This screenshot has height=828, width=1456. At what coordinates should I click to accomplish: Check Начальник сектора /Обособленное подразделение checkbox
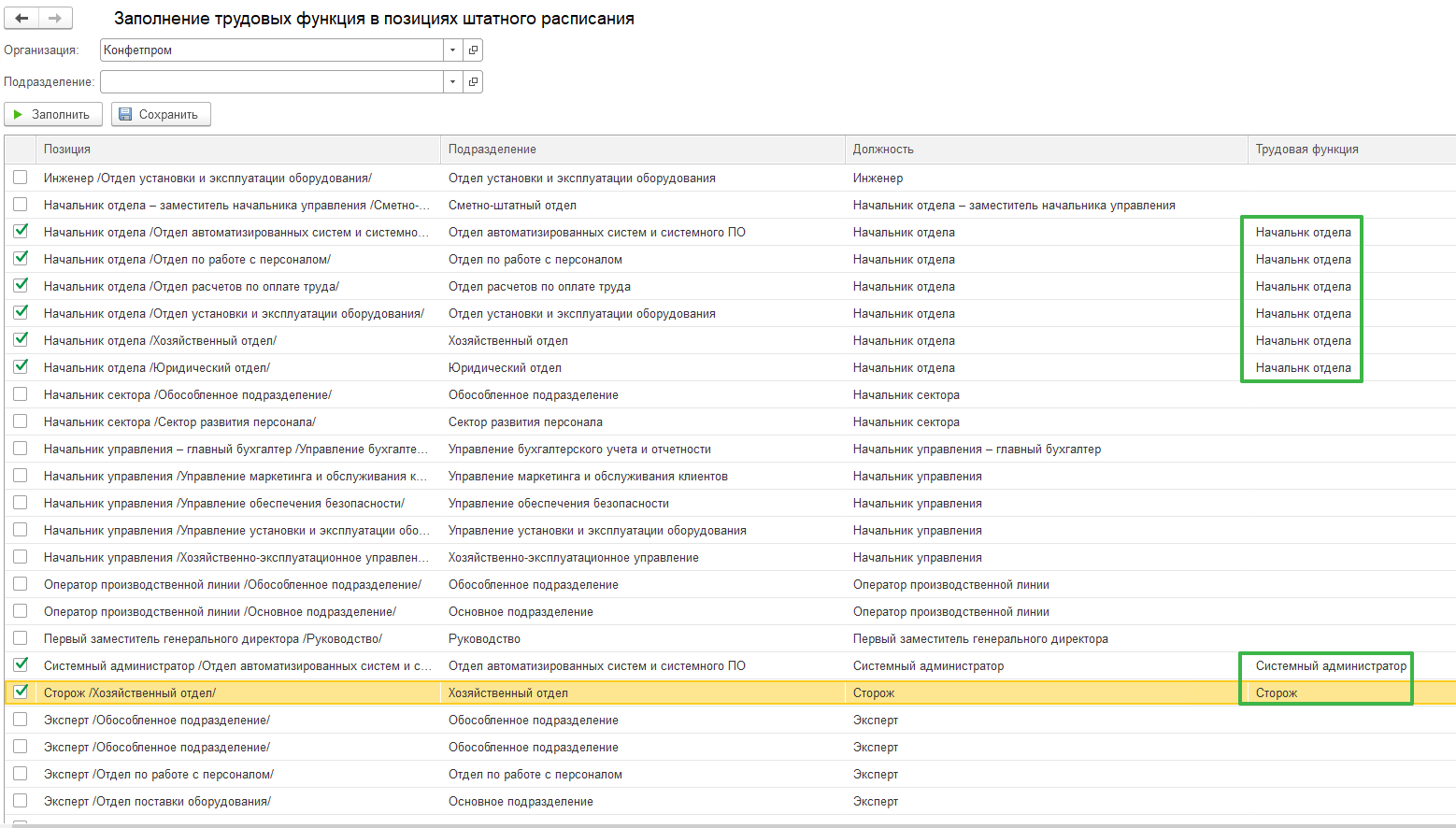21,394
